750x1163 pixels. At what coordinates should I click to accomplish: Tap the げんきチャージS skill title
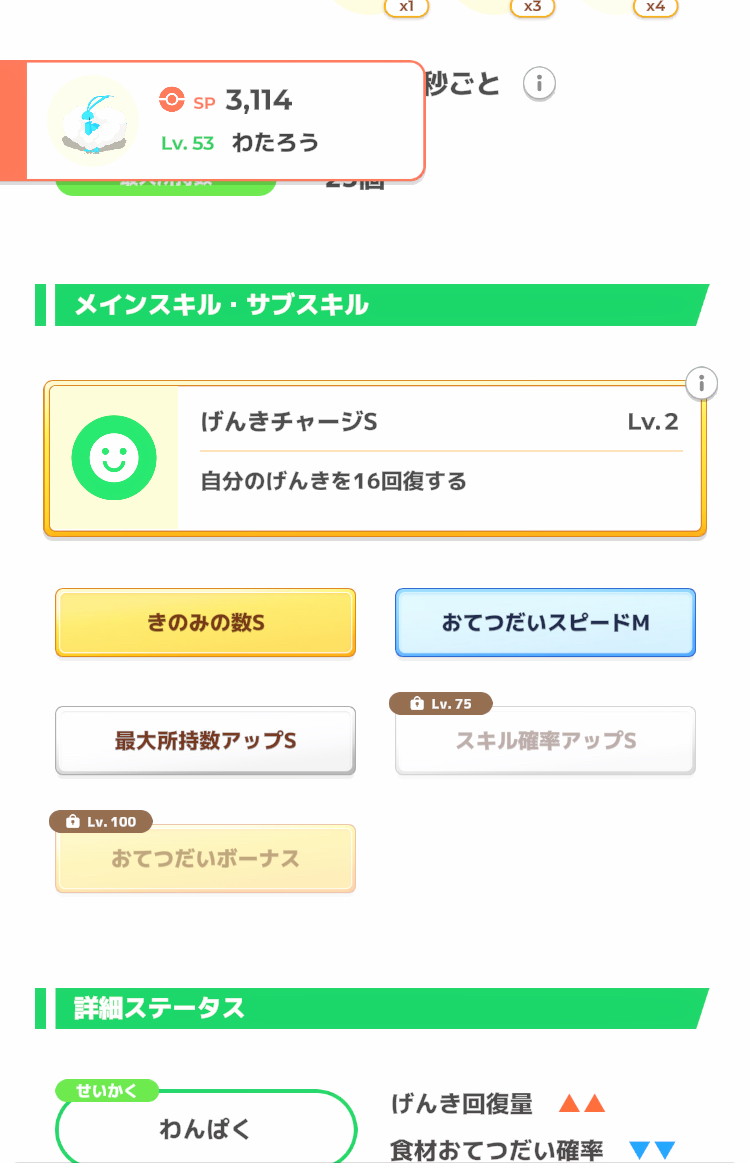point(289,422)
